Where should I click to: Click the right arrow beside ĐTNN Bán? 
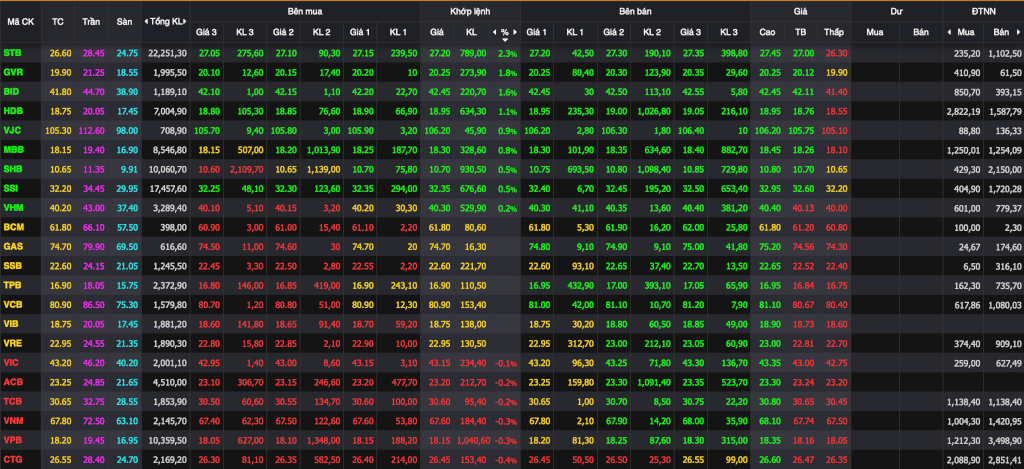[x=1020, y=31]
